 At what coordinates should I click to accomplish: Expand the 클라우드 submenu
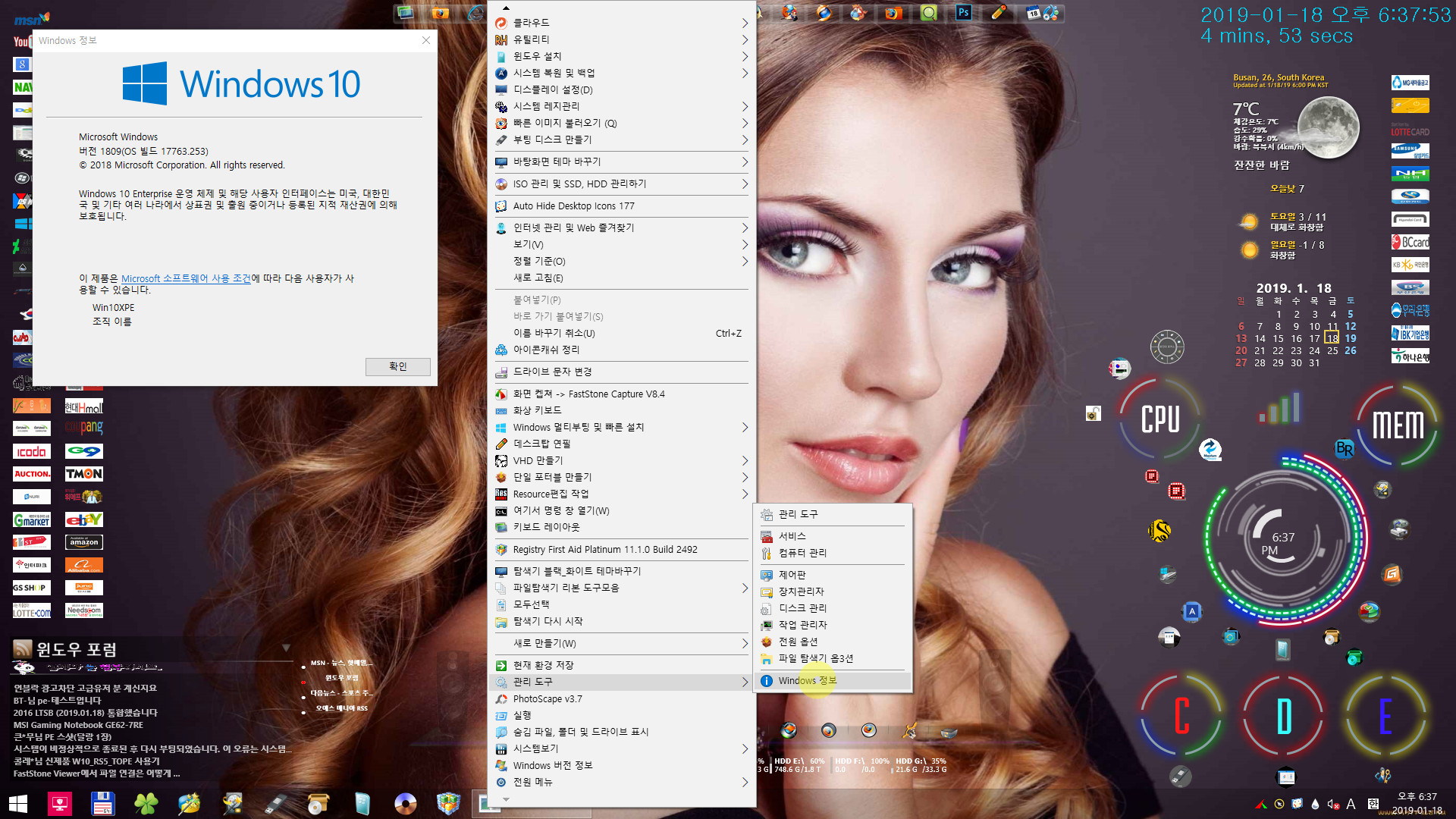click(x=621, y=23)
